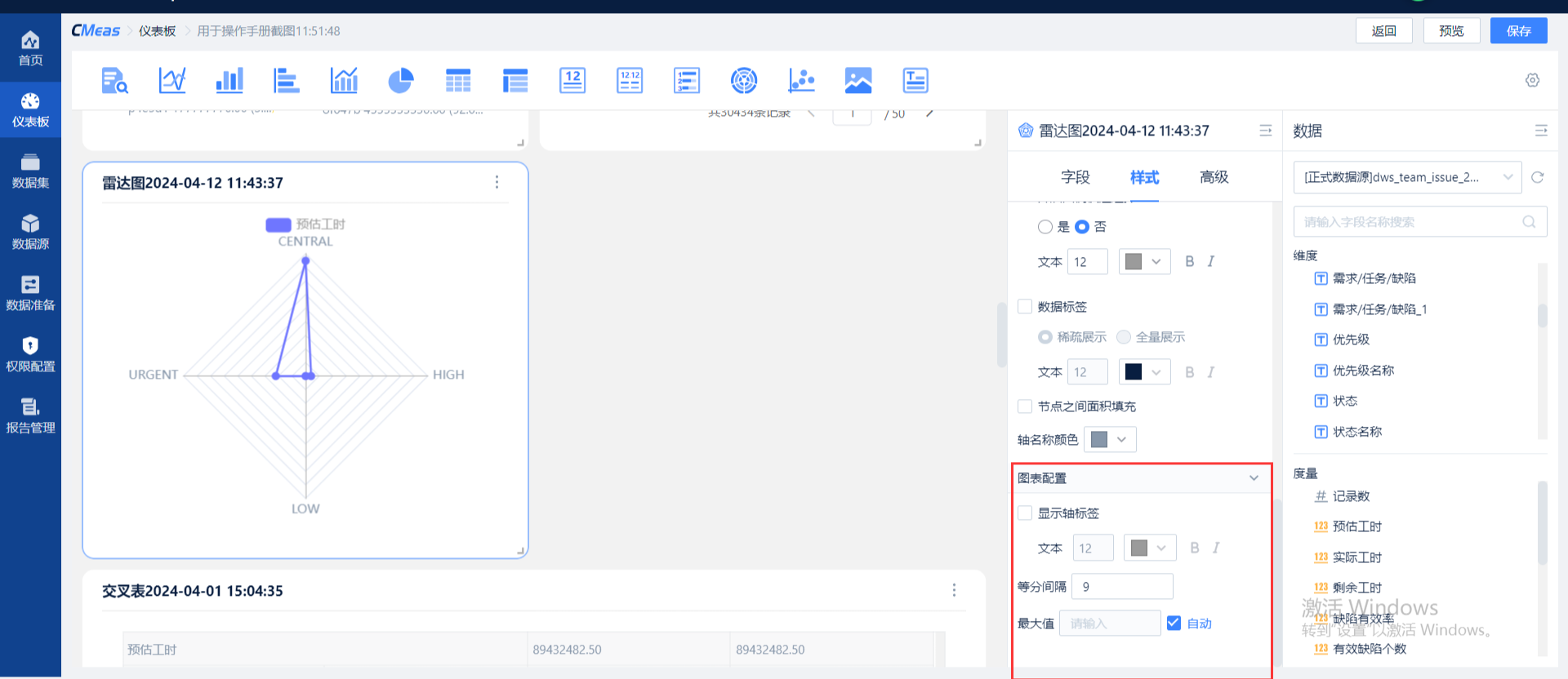The width and height of the screenshot is (1568, 679).
Task: Insert a horizontal bar chart
Action: click(286, 81)
